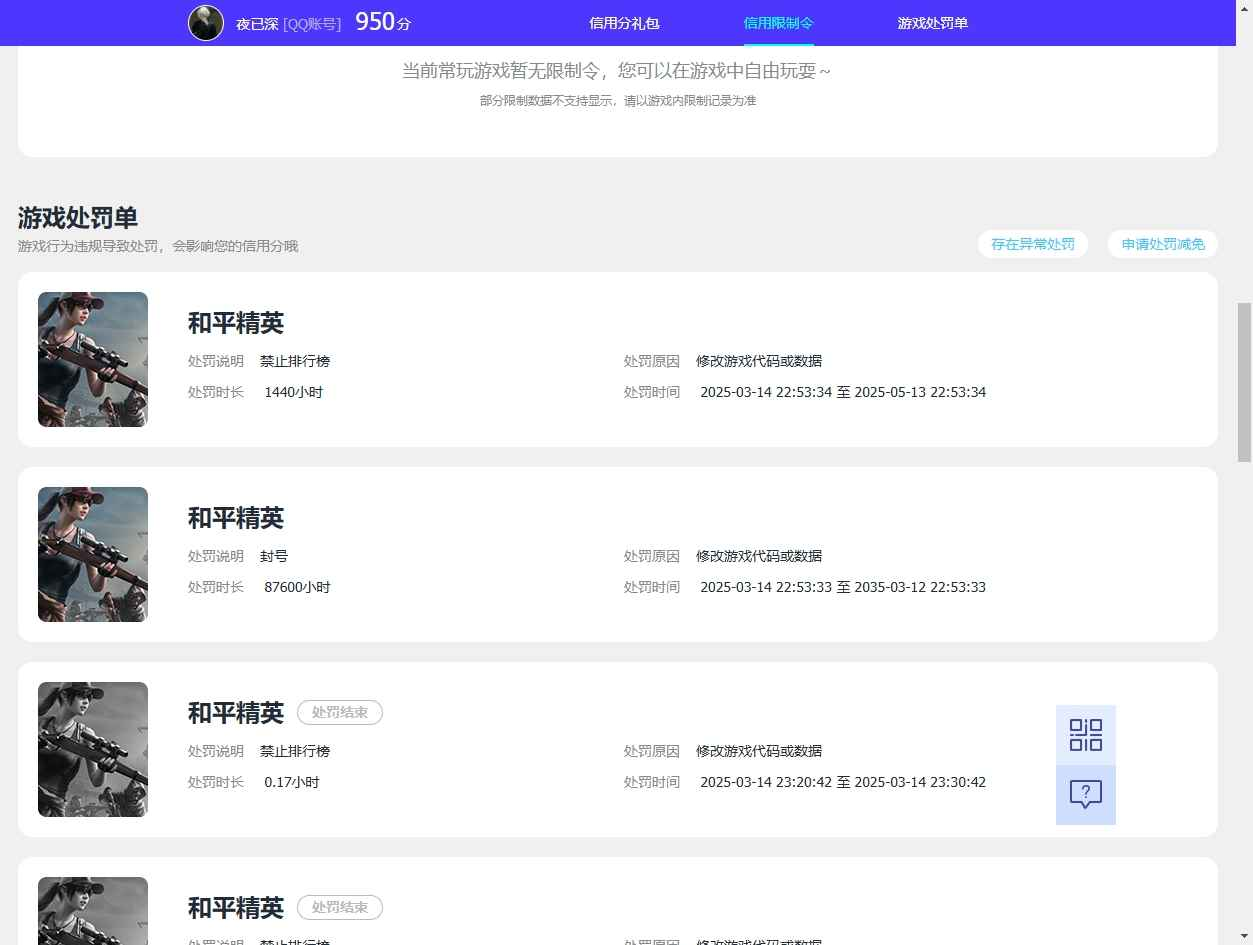Click time range ending 2025-03-14 23:30:42

(x=843, y=782)
